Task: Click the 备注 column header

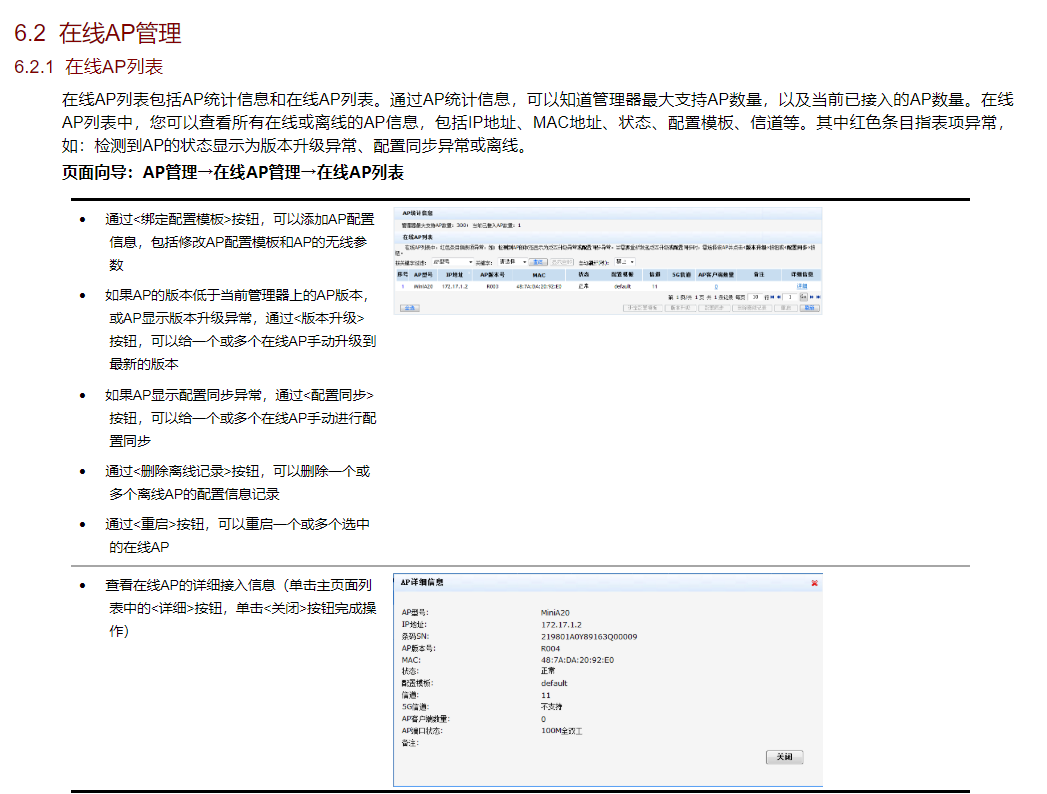Action: click(x=759, y=274)
